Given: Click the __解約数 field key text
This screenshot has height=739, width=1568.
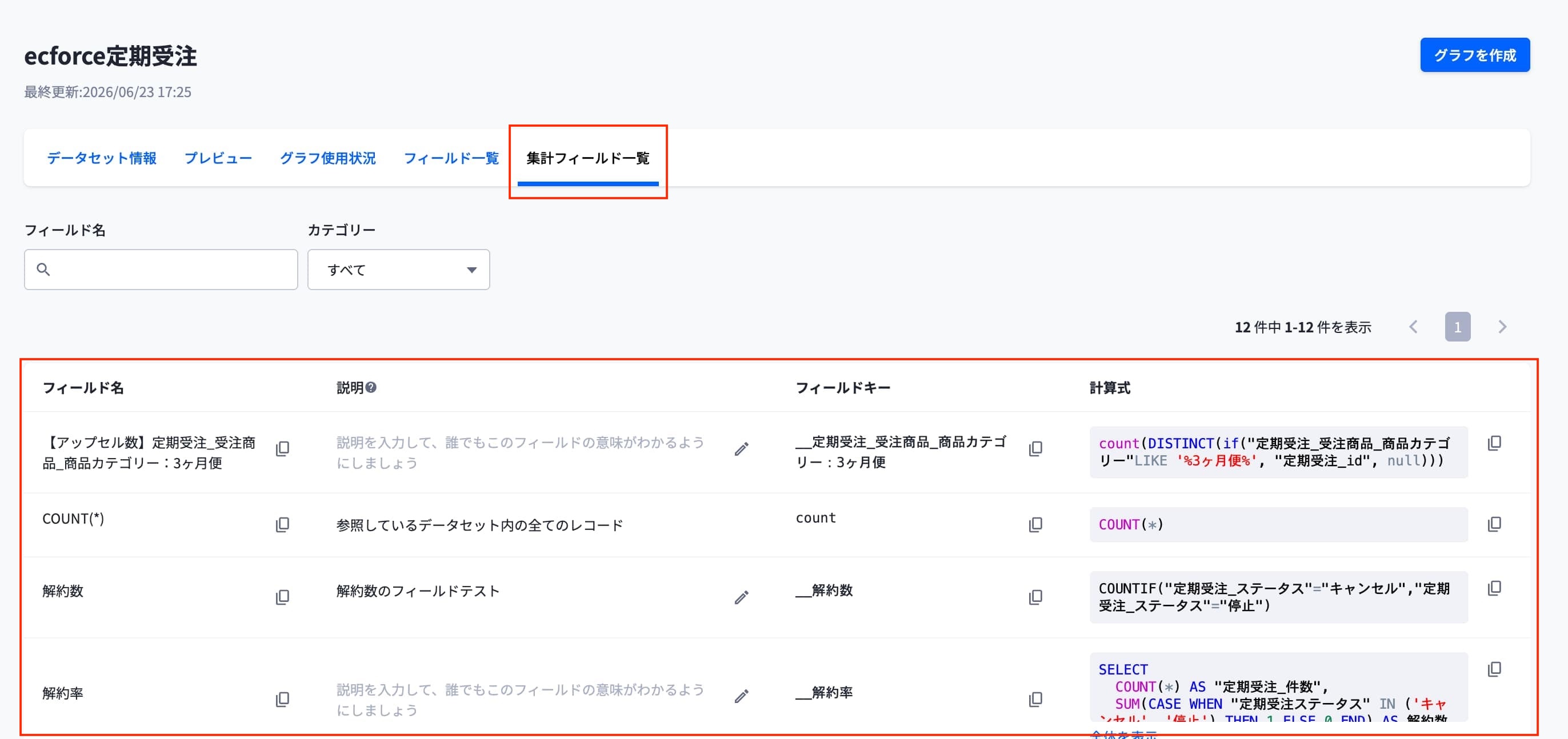Looking at the screenshot, I should (824, 591).
